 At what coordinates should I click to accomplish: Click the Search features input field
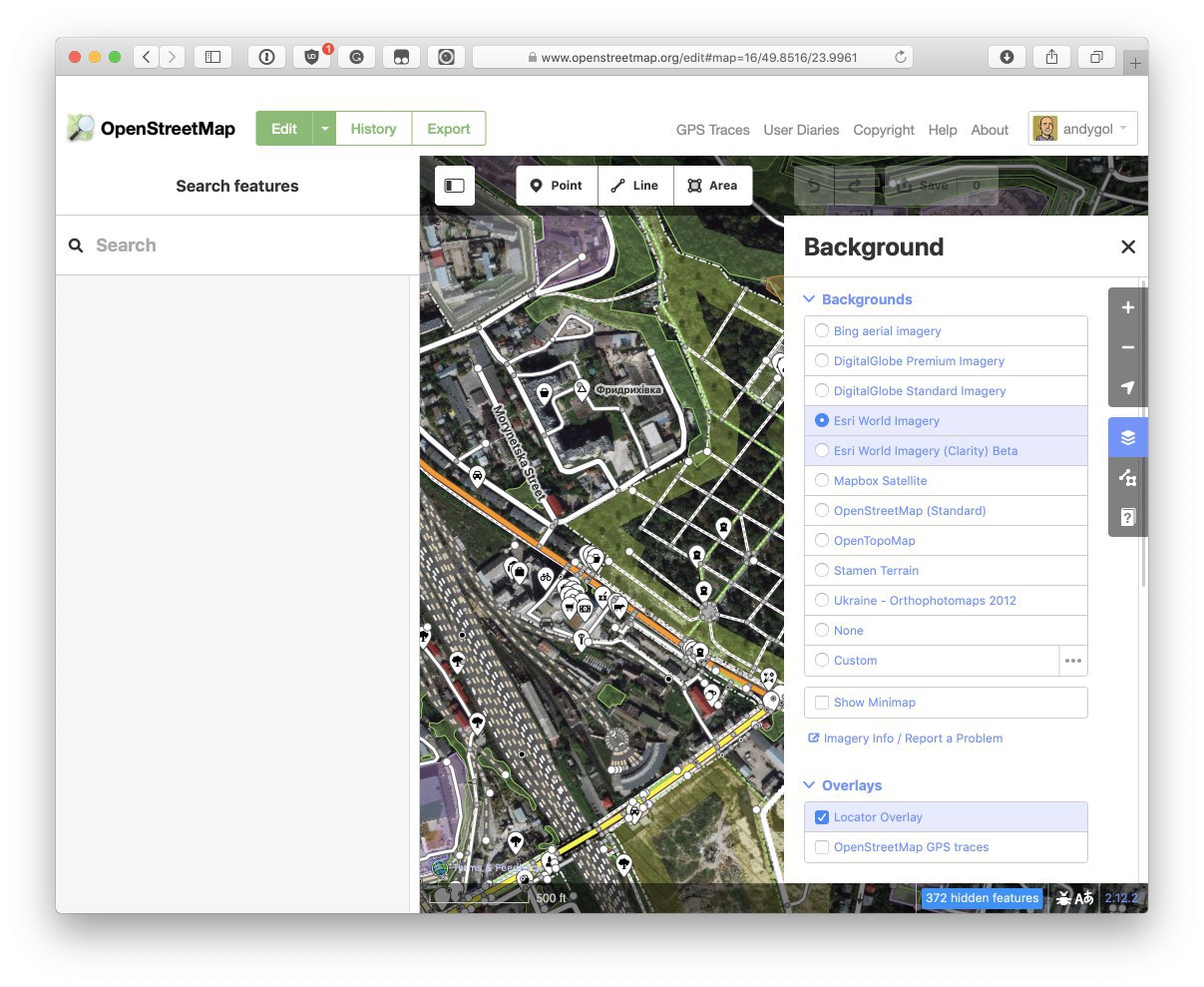pyautogui.click(x=237, y=246)
